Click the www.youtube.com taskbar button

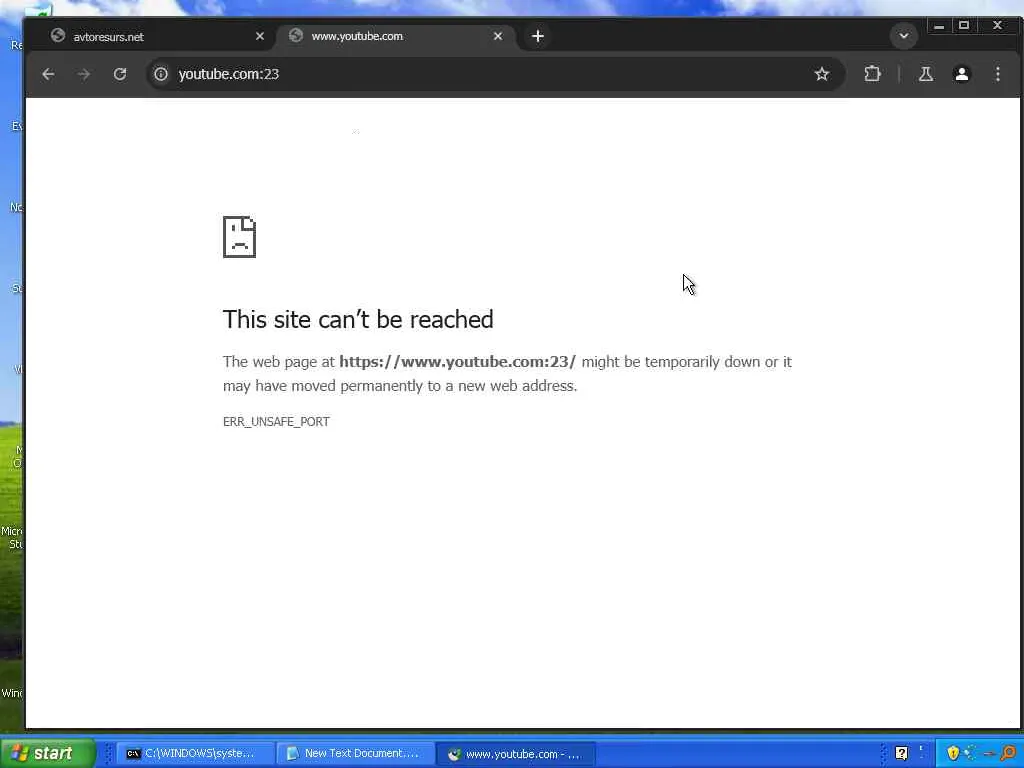point(516,754)
